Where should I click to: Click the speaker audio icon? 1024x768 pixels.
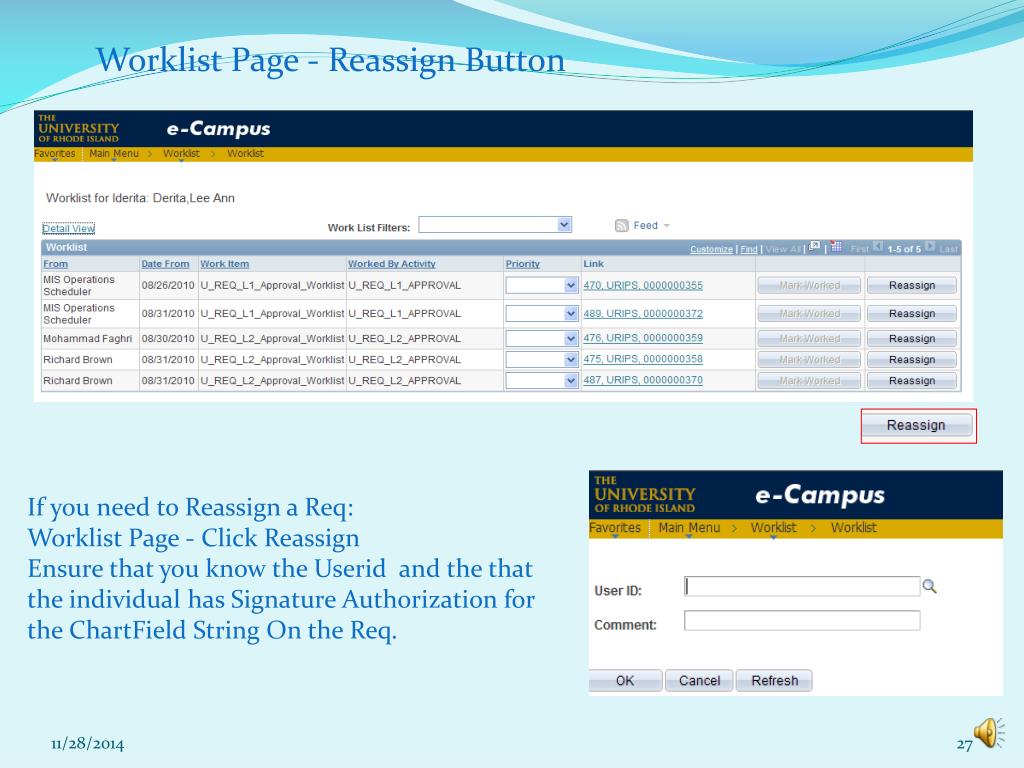tap(989, 732)
